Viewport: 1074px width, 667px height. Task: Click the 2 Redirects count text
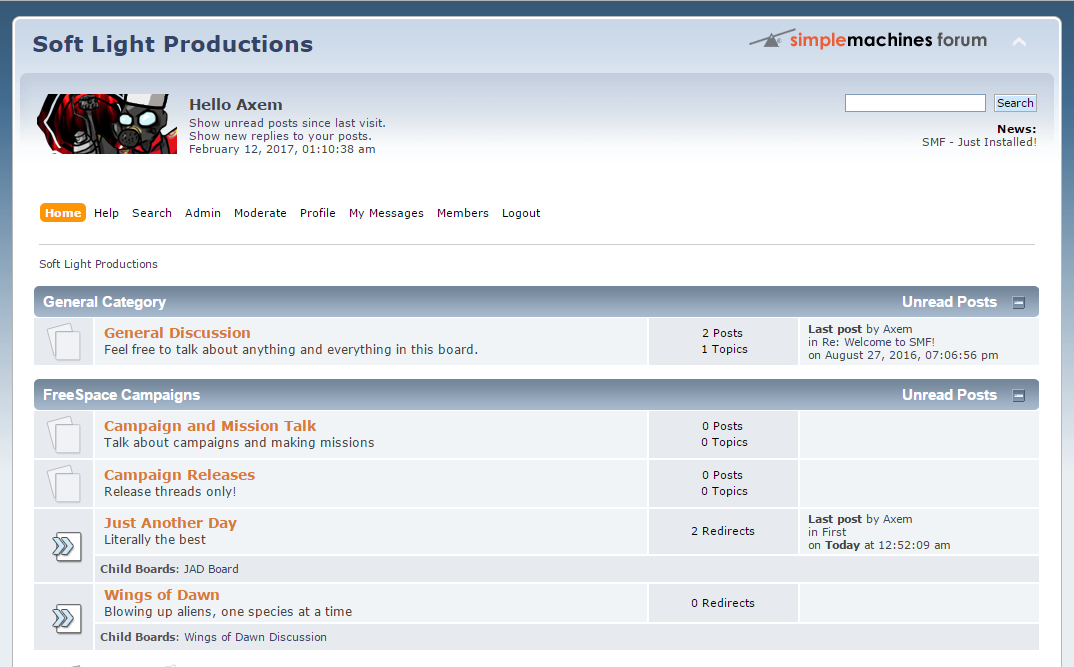[x=723, y=531]
